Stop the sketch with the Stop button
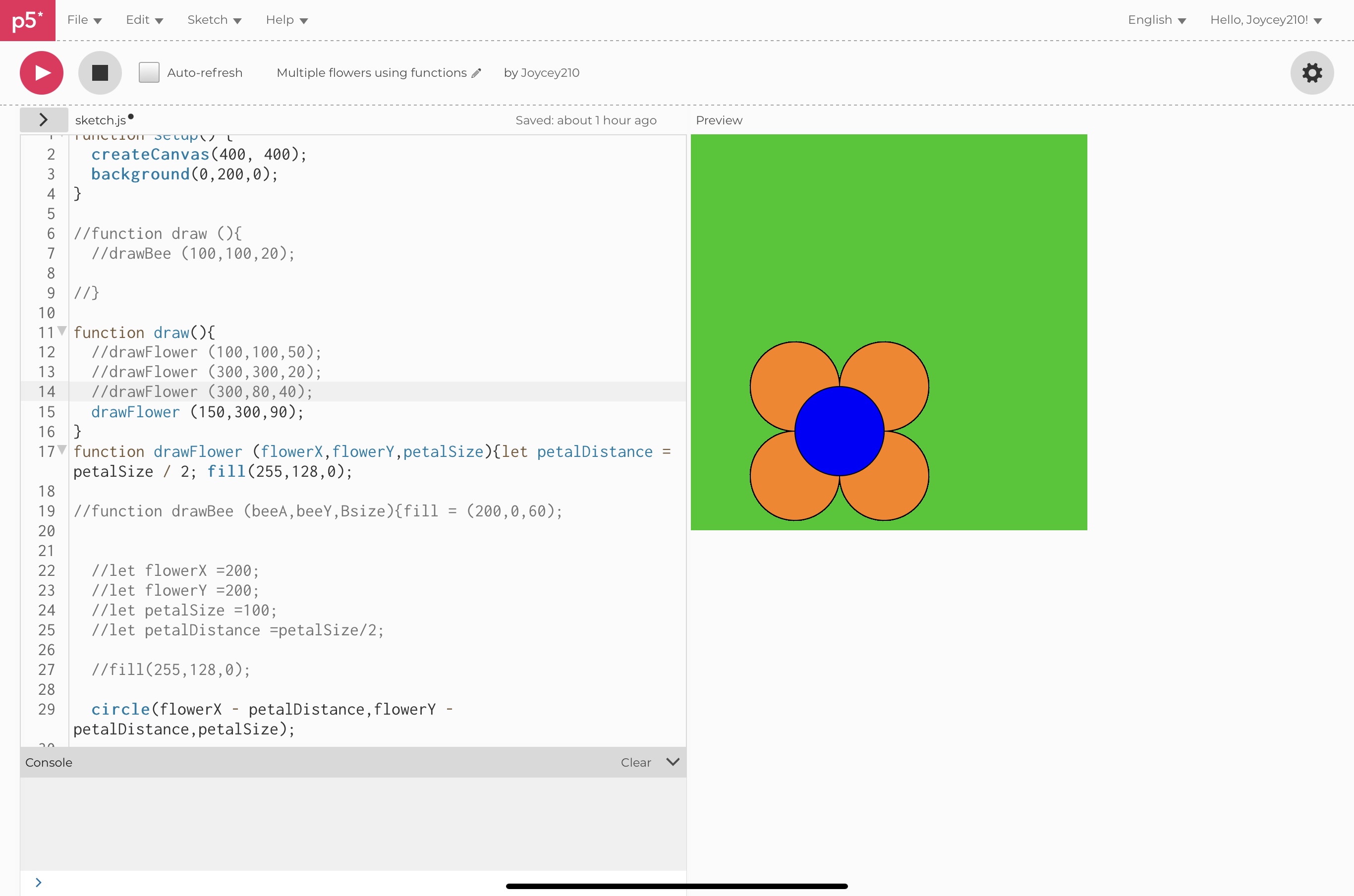The height and width of the screenshot is (896, 1354). [x=100, y=73]
